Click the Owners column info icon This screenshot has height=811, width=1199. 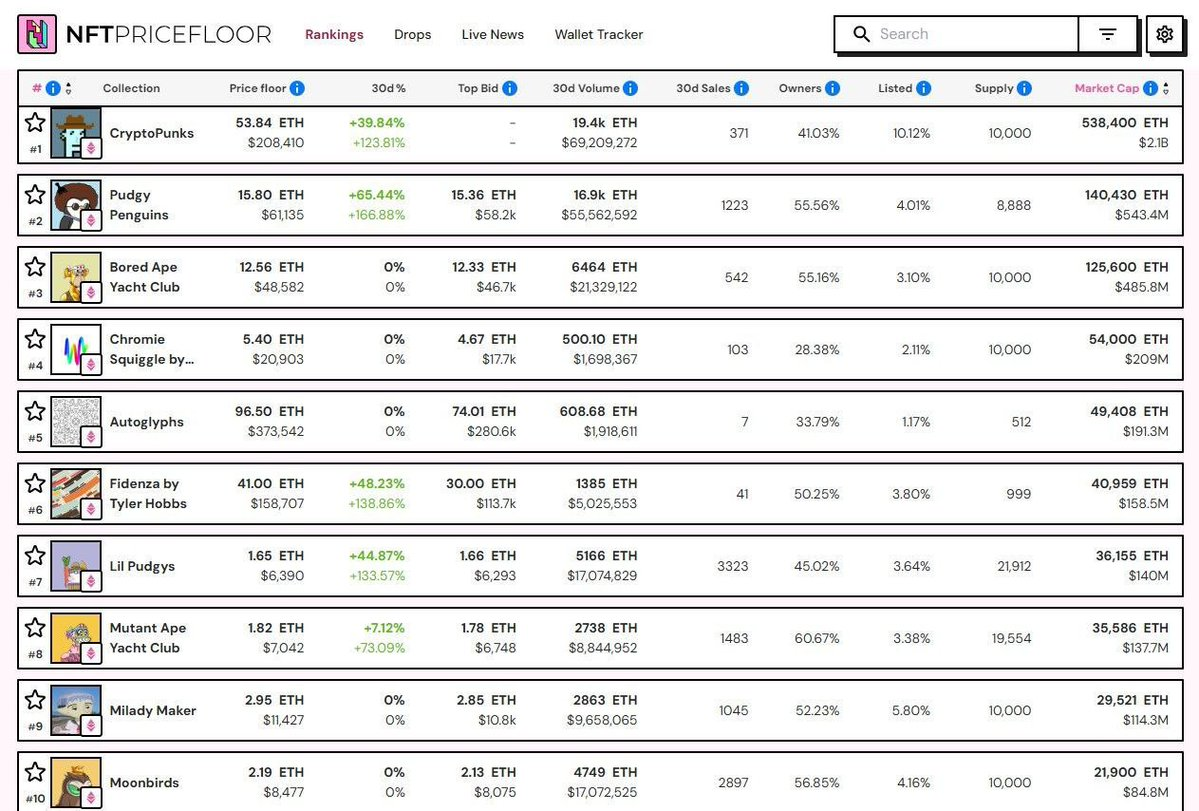833,88
